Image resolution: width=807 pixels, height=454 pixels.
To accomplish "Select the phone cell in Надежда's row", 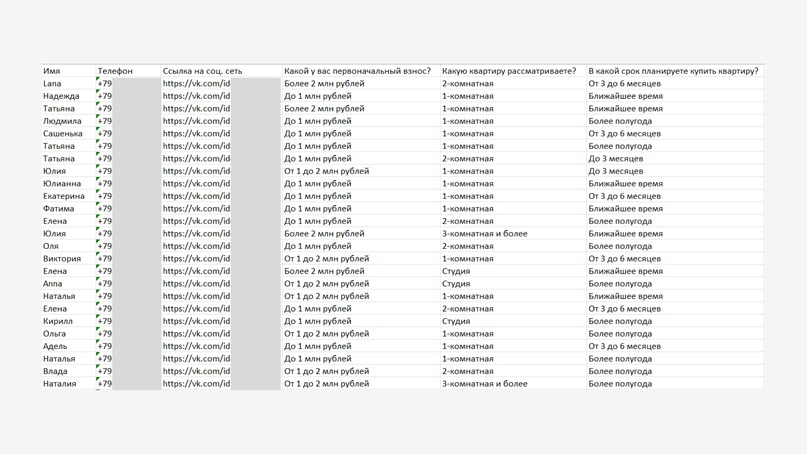I will point(105,96).
